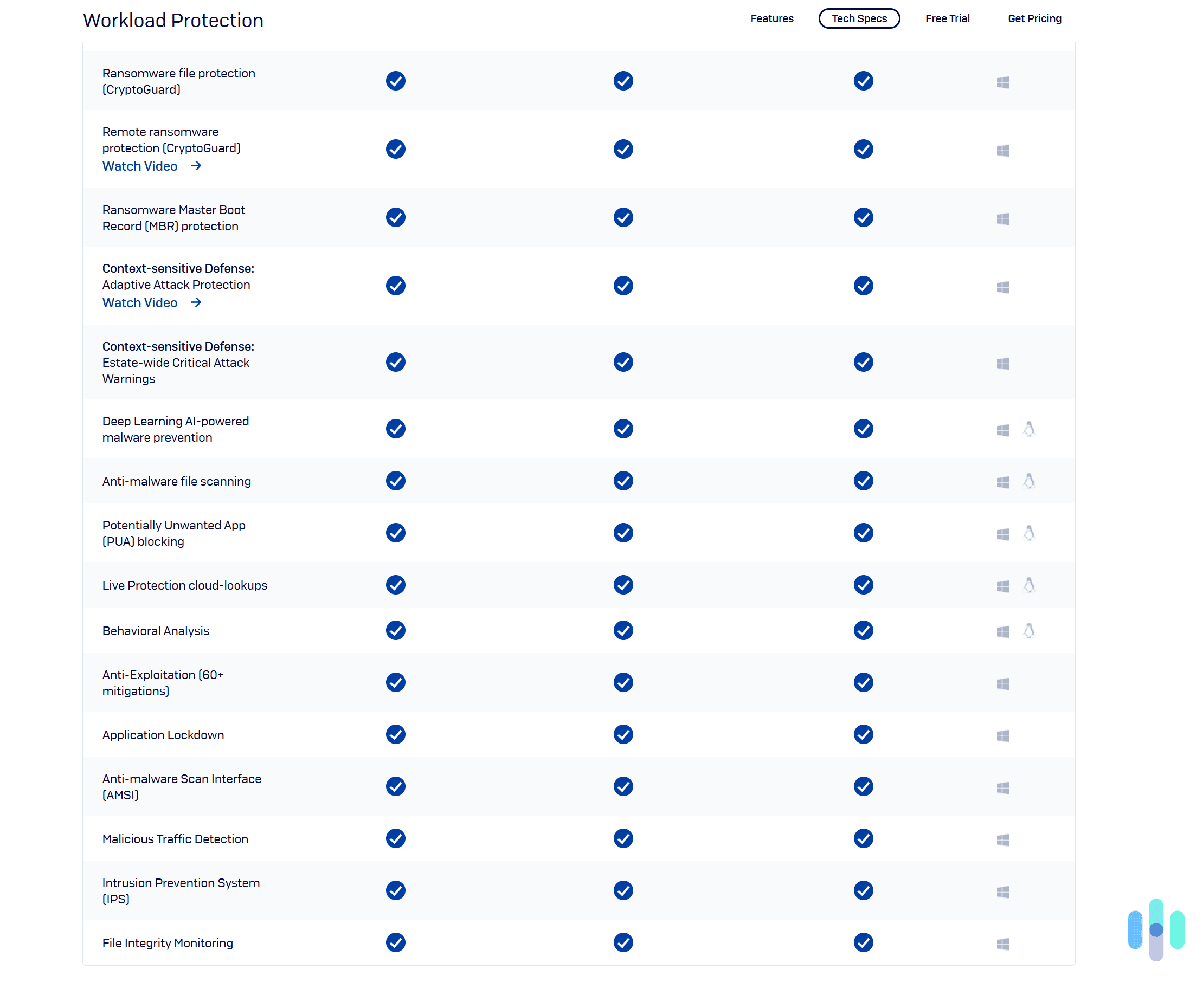Click the third checkmark for Application Lockdown
The image size is (1203, 1008).
pos(863,735)
